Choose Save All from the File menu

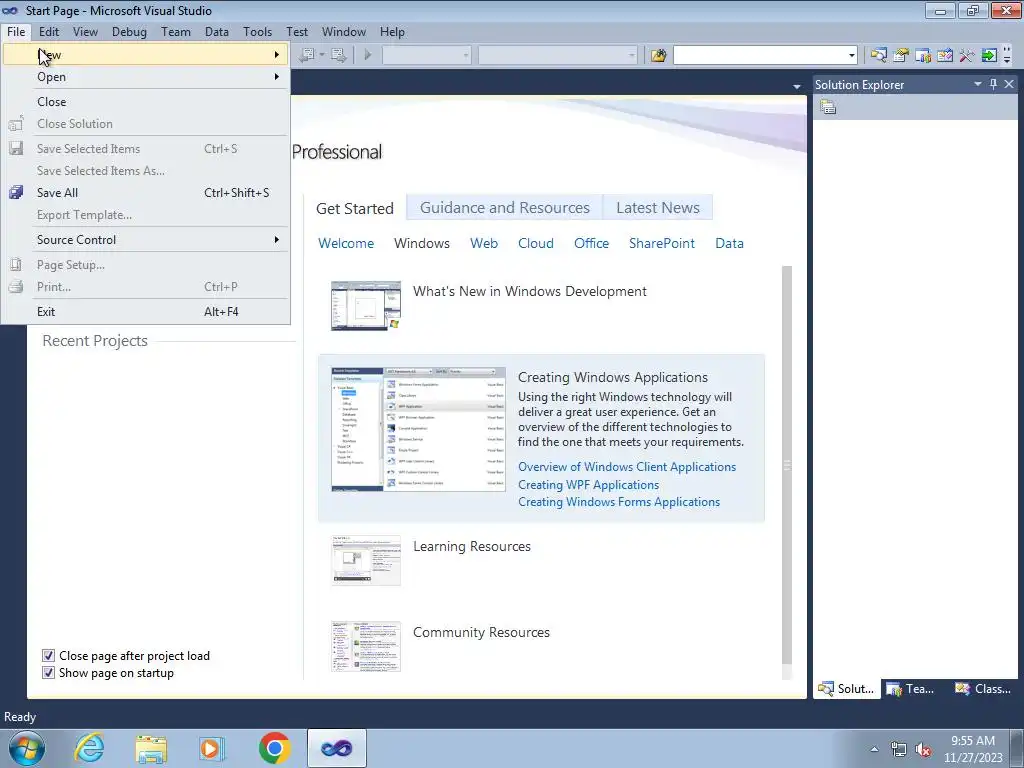[x=146, y=193]
